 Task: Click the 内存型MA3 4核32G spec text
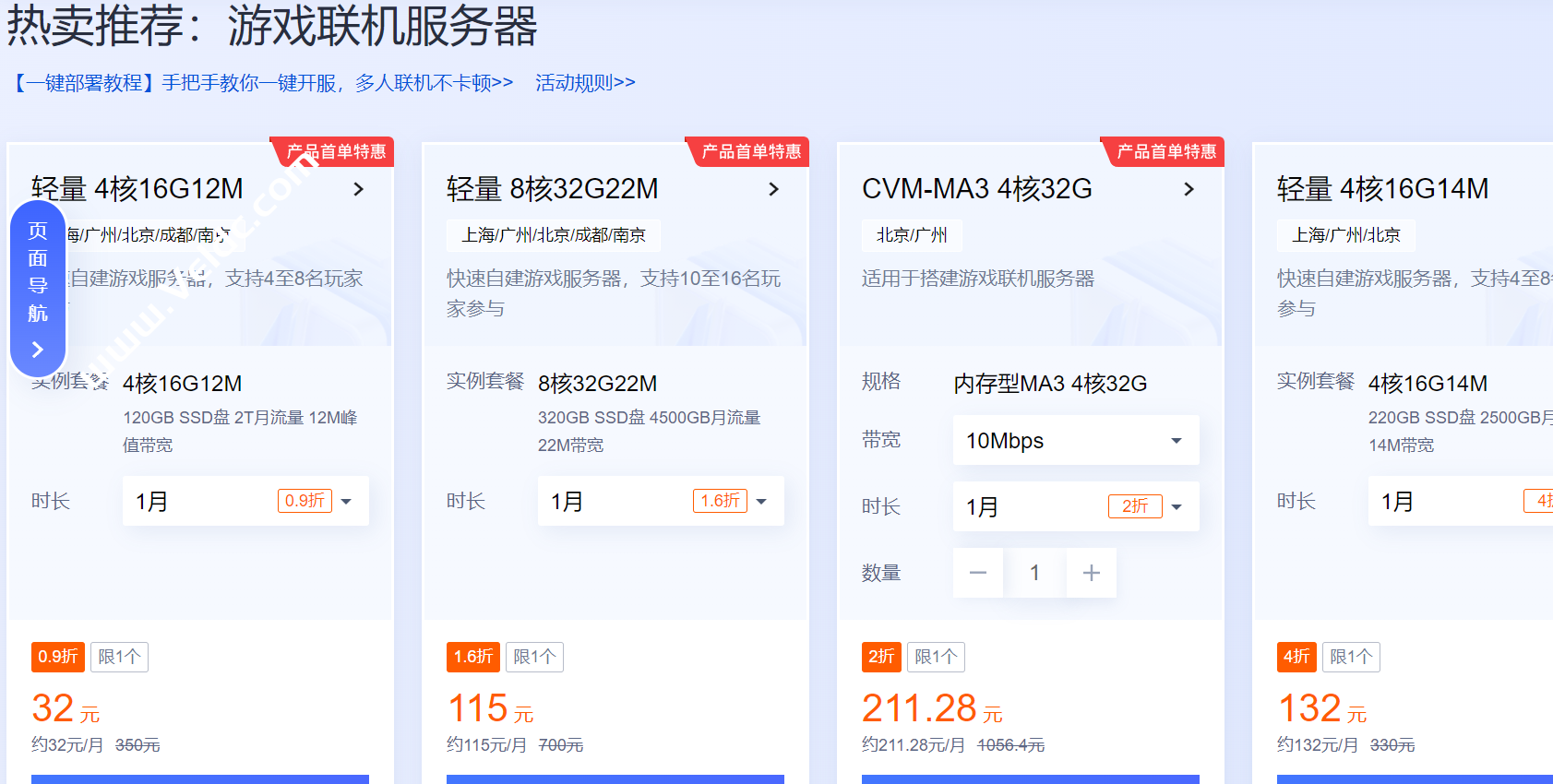coord(1050,384)
